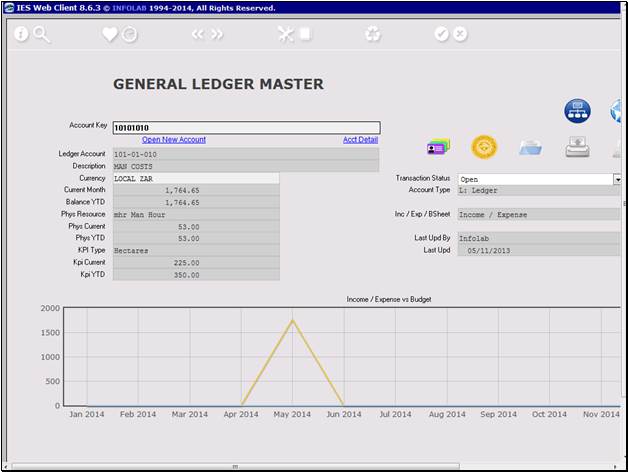Image resolution: width=628 pixels, height=472 pixels.
Task: Click the chart title Income / Expense vs Budget
Action: 389,299
